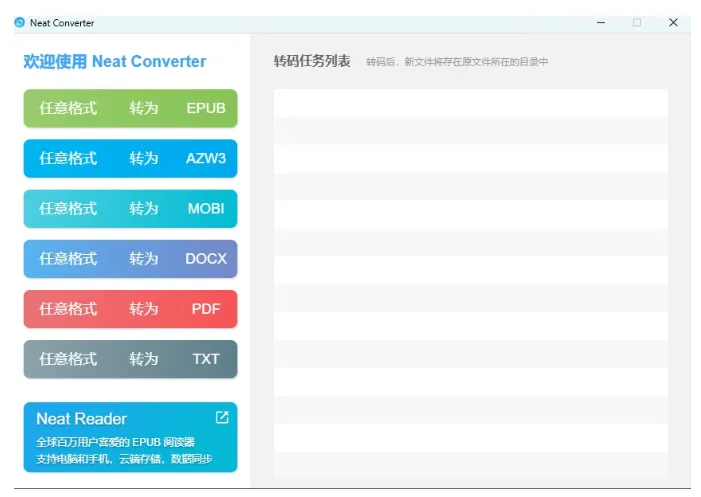Close the Neat Converter window

(673, 22)
